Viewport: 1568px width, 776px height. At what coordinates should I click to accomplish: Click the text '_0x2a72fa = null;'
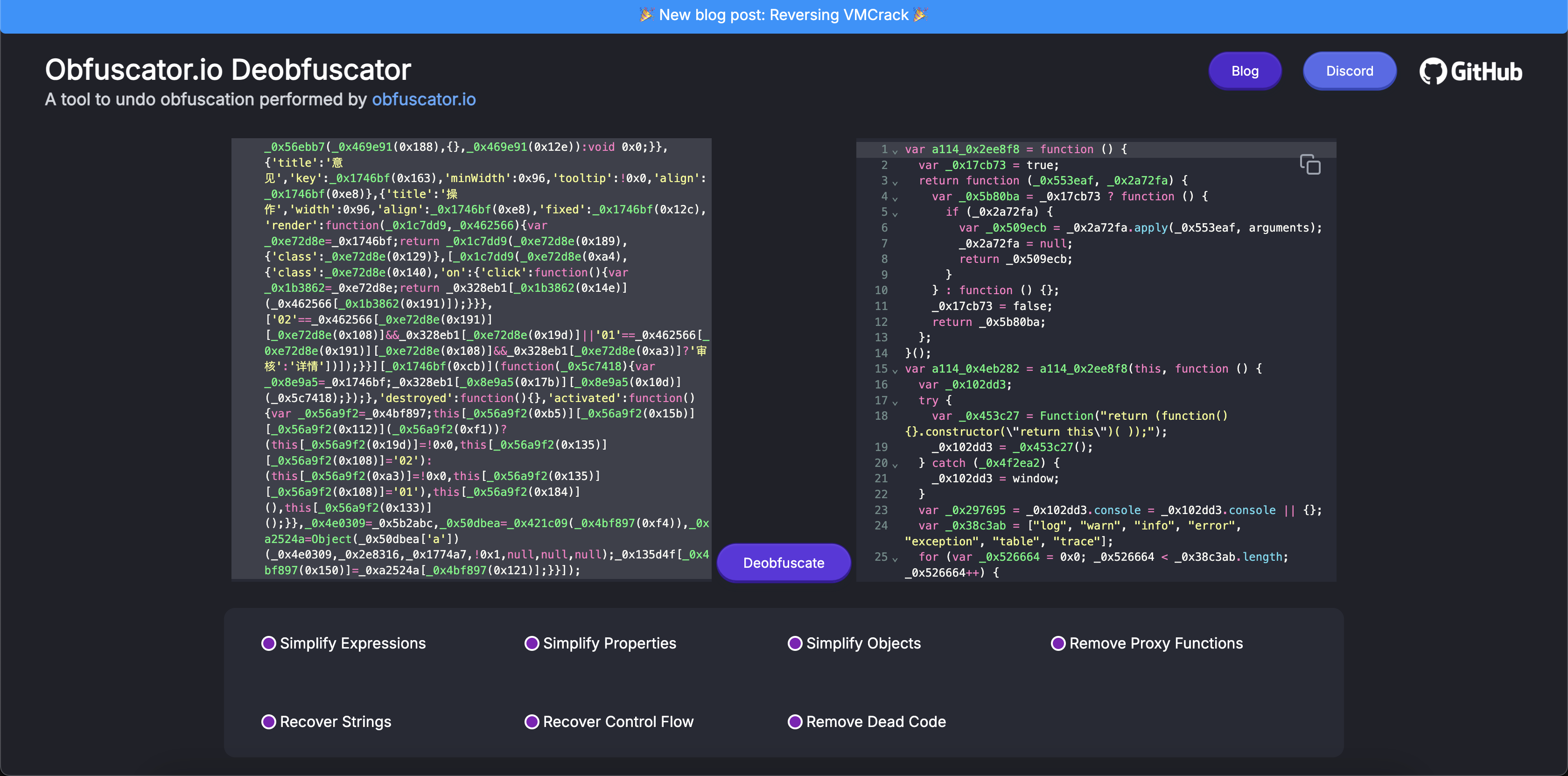[x=1016, y=244]
